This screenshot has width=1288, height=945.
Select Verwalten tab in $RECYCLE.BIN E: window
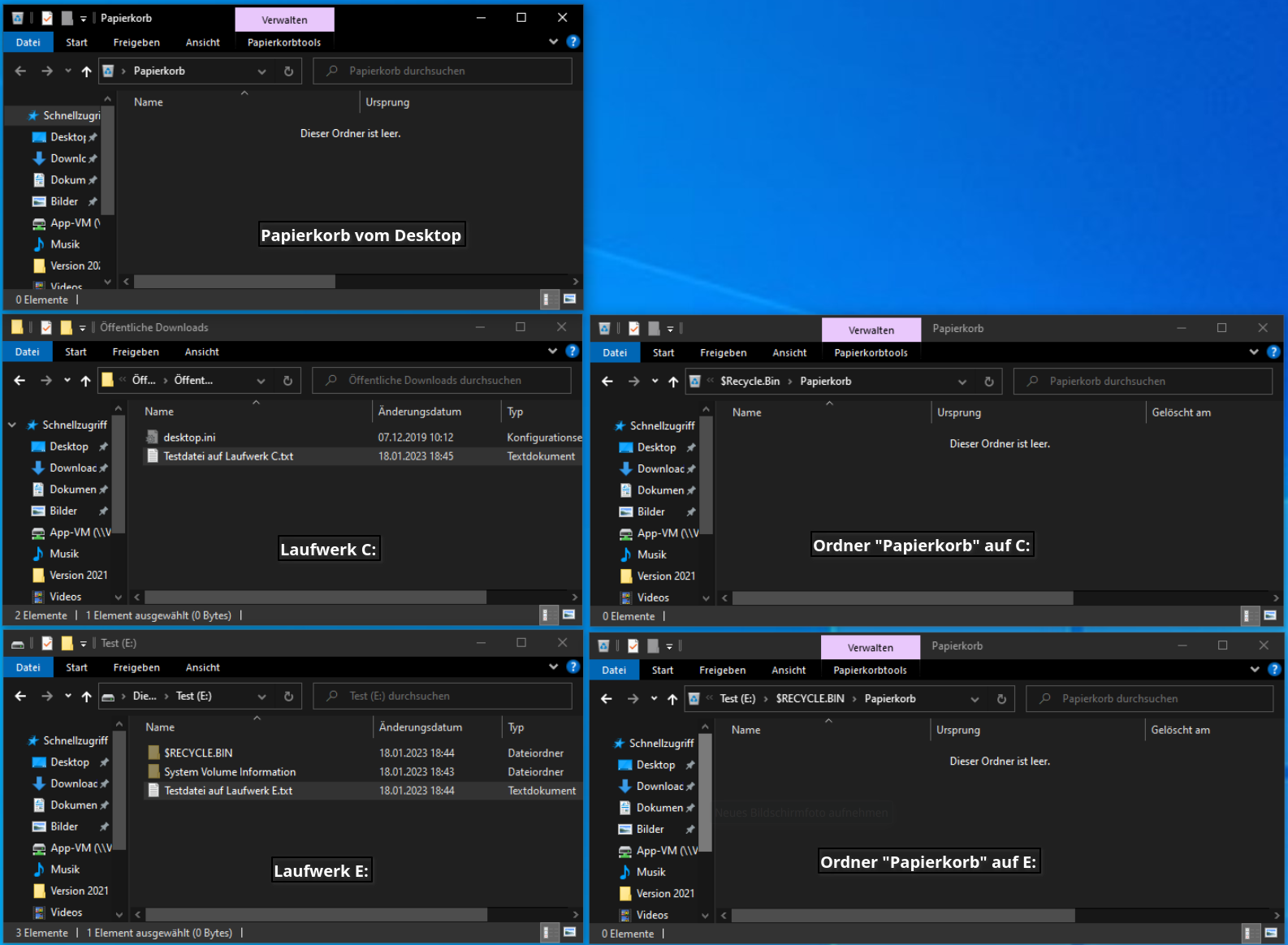click(871, 647)
